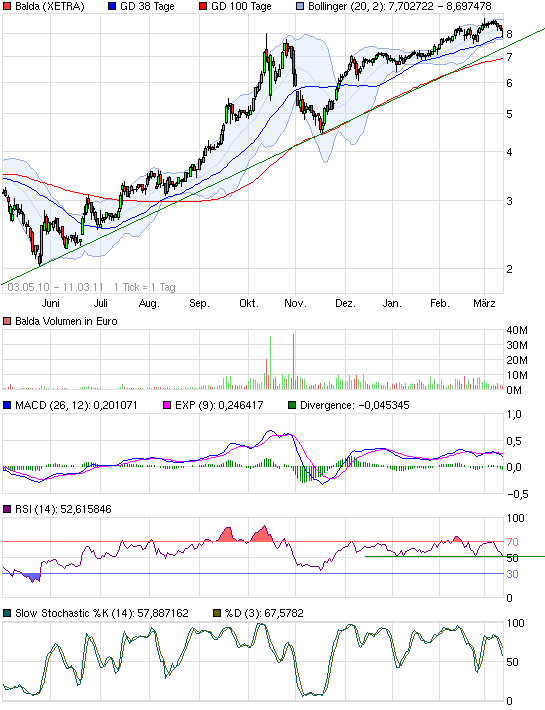Click the olive %D (3) legend swatch
Image resolution: width=545 pixels, height=710 pixels.
click(x=217, y=613)
